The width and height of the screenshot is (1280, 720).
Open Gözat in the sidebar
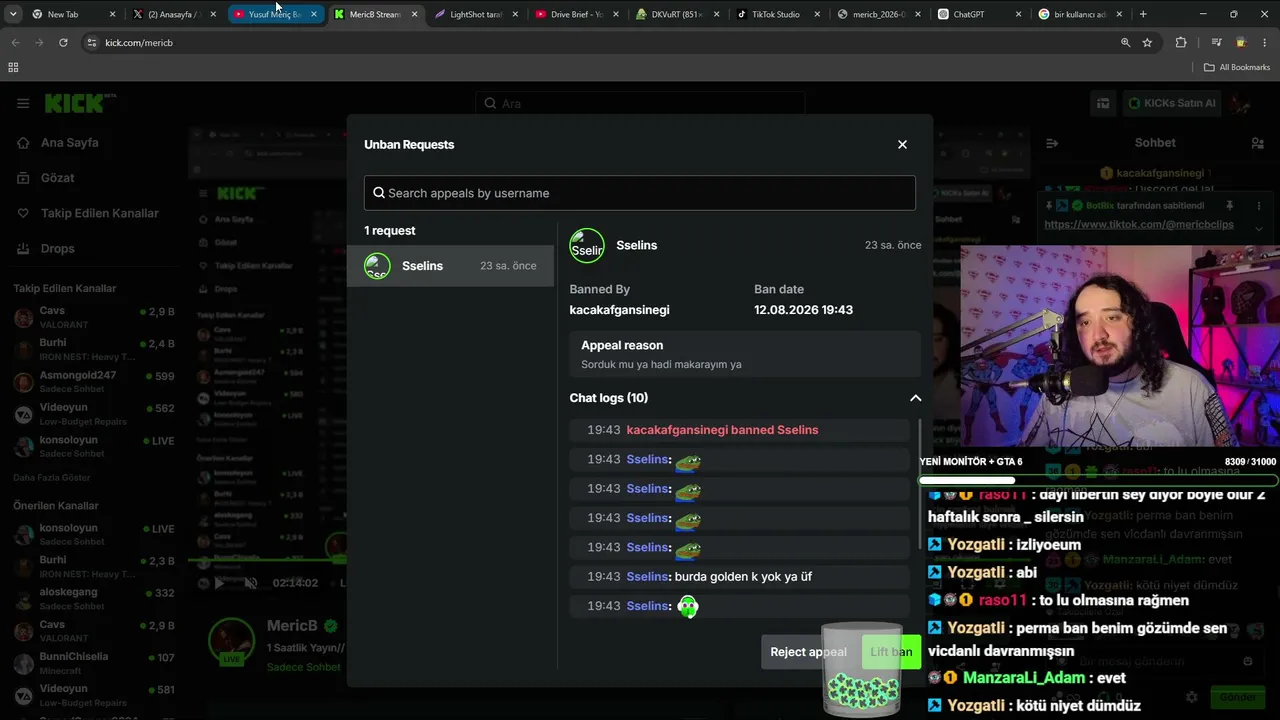[x=57, y=178]
